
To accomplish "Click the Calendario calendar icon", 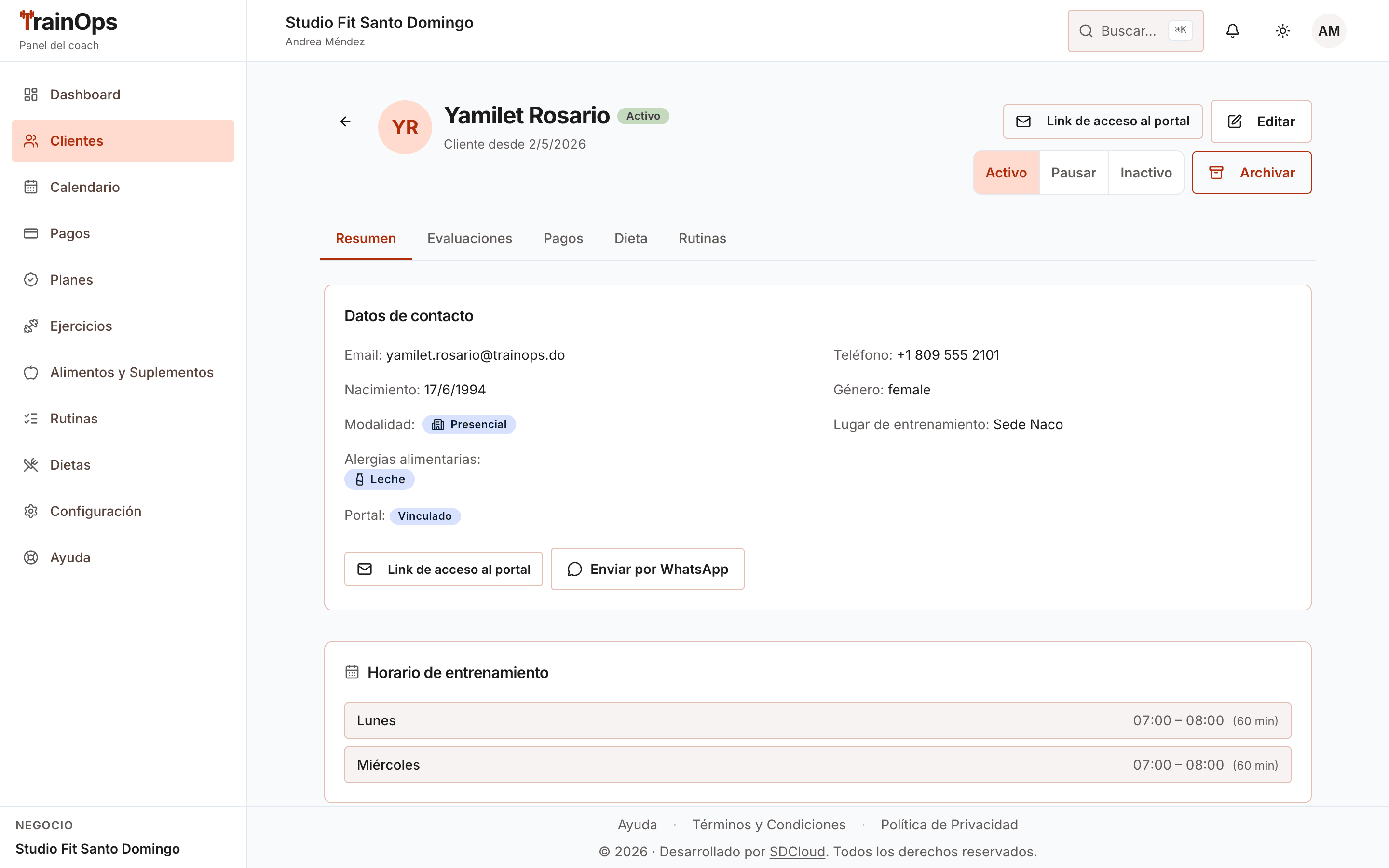I will coord(31,187).
